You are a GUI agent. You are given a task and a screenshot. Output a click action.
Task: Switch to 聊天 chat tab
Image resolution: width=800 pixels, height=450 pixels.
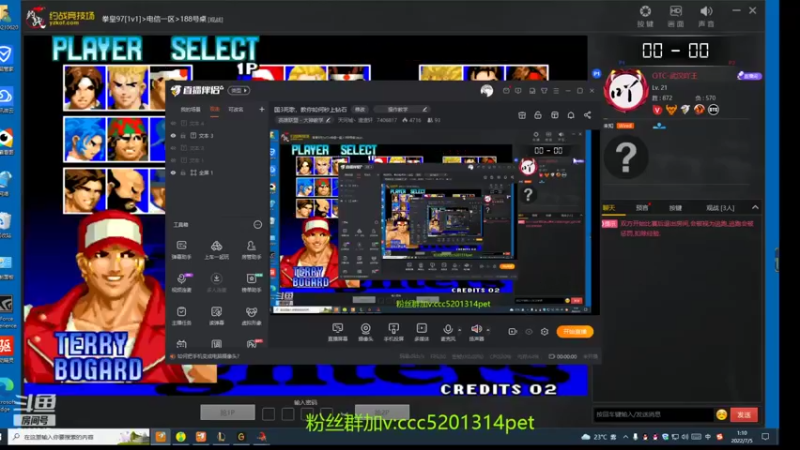[x=609, y=208]
